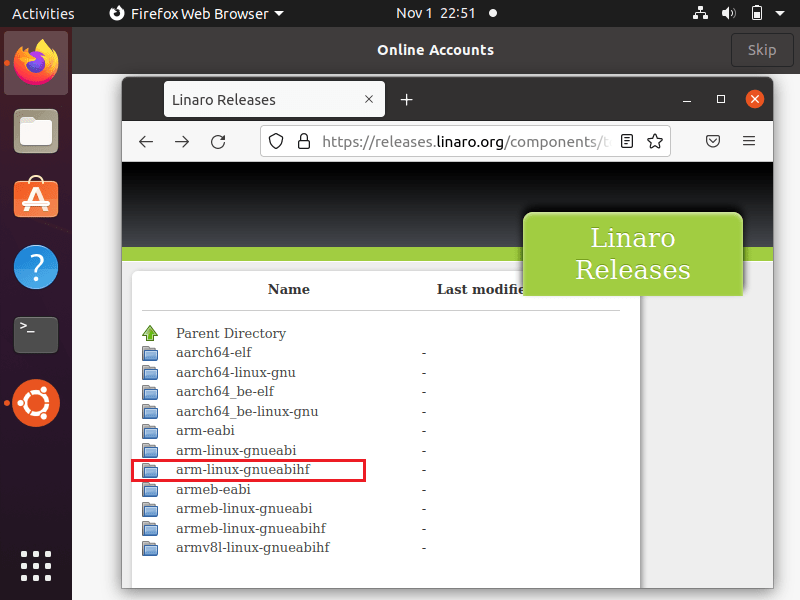Open the green Parent Directory arrow icon

click(x=151, y=332)
